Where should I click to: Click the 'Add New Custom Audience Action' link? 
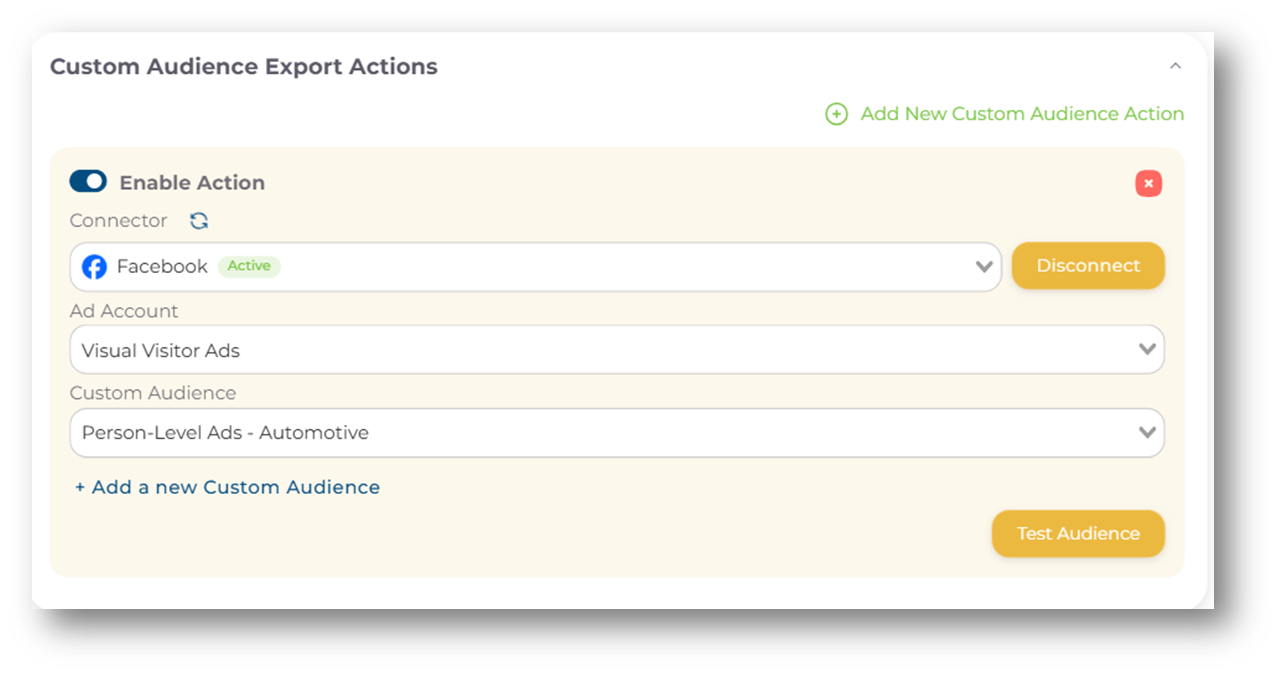tap(1022, 114)
